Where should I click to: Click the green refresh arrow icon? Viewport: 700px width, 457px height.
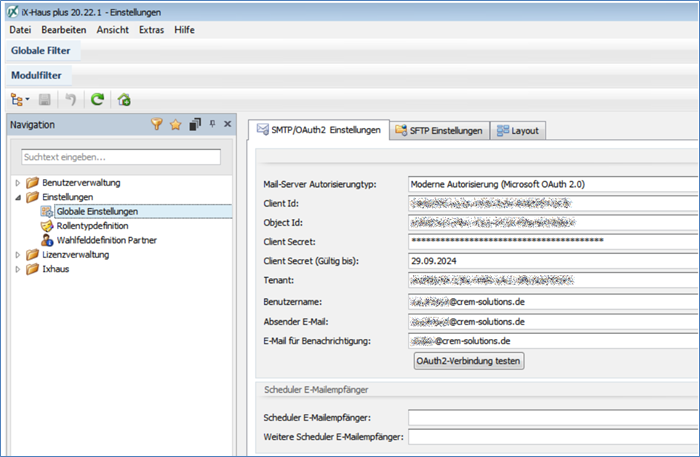coord(97,100)
